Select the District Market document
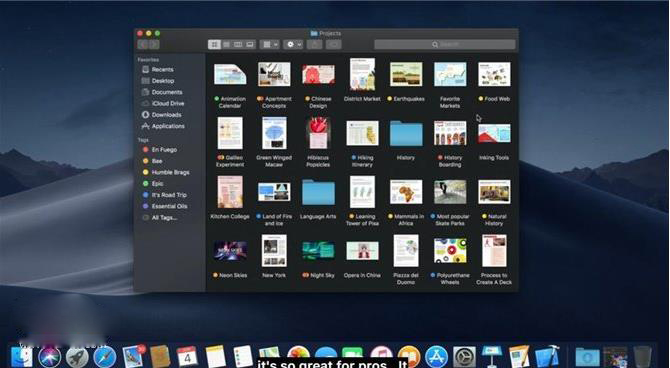The width and height of the screenshot is (670, 368). (x=362, y=74)
